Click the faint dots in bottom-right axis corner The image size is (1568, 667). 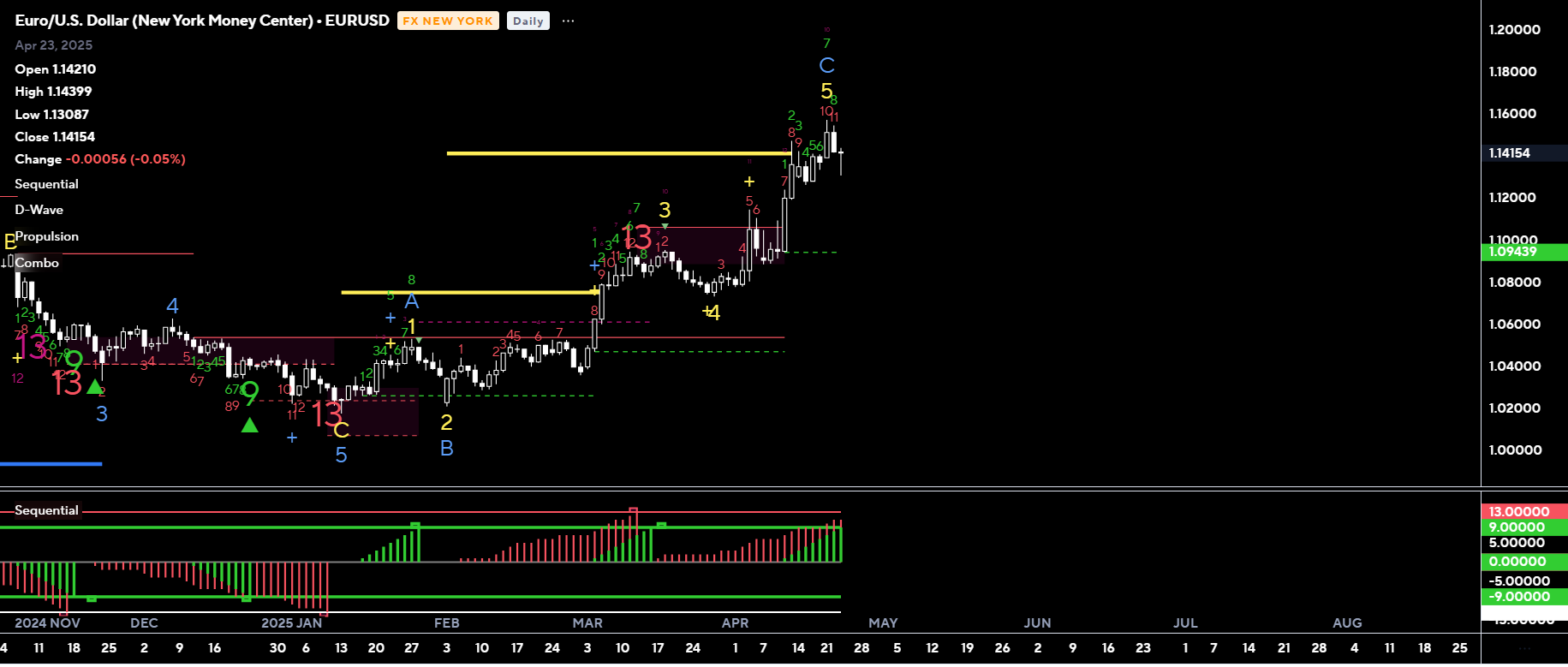coord(1524,649)
